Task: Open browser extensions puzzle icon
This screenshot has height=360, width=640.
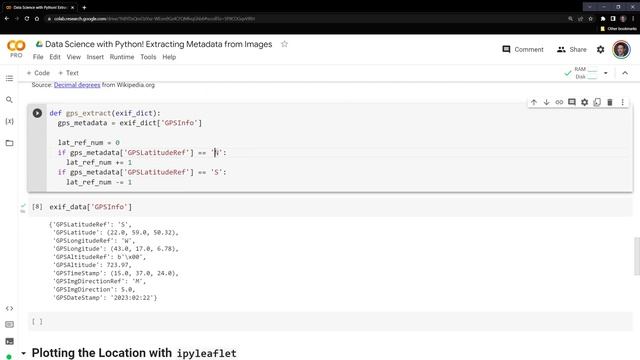Action: point(603,18)
